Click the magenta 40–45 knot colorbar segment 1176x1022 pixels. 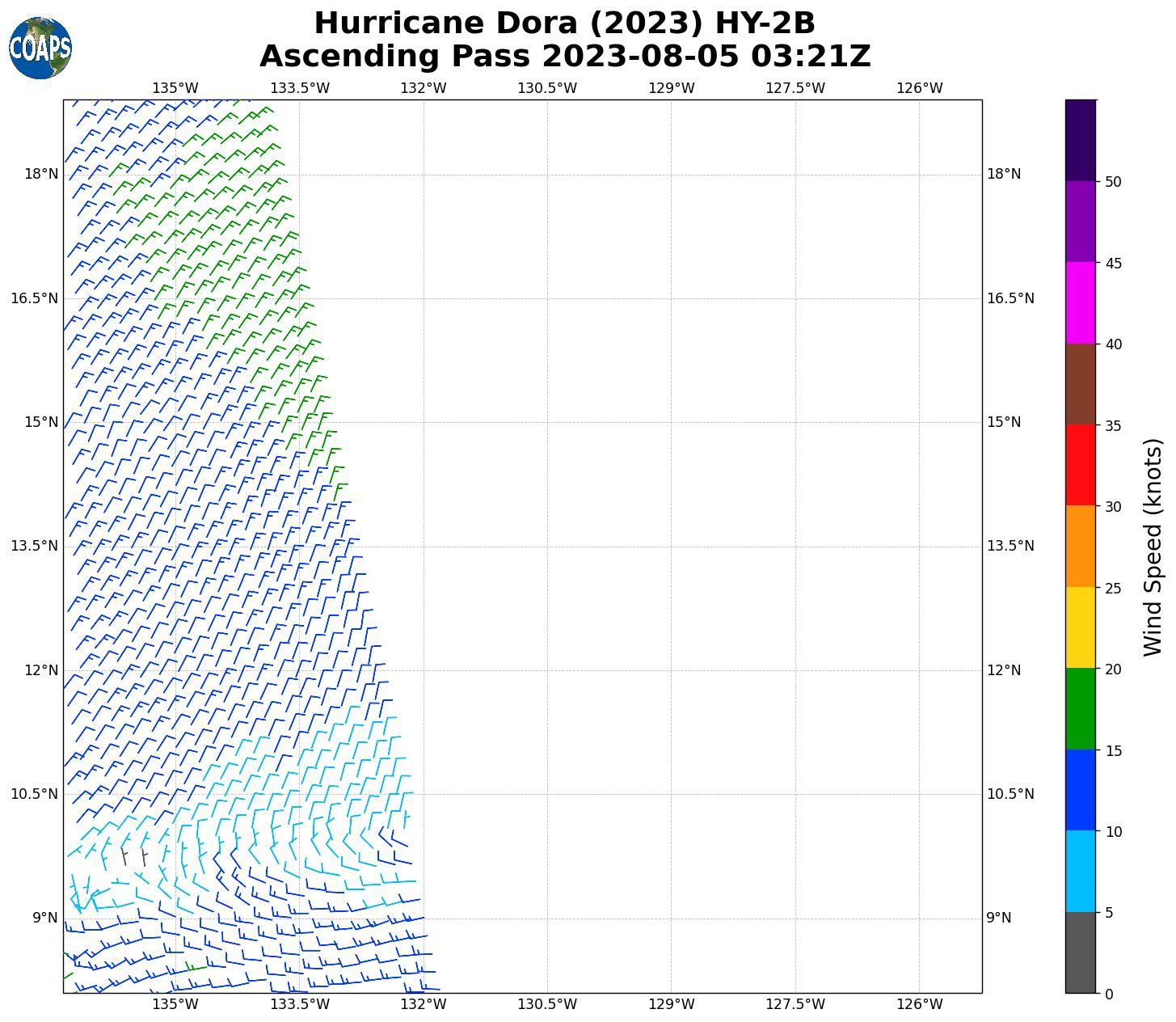point(1080,302)
